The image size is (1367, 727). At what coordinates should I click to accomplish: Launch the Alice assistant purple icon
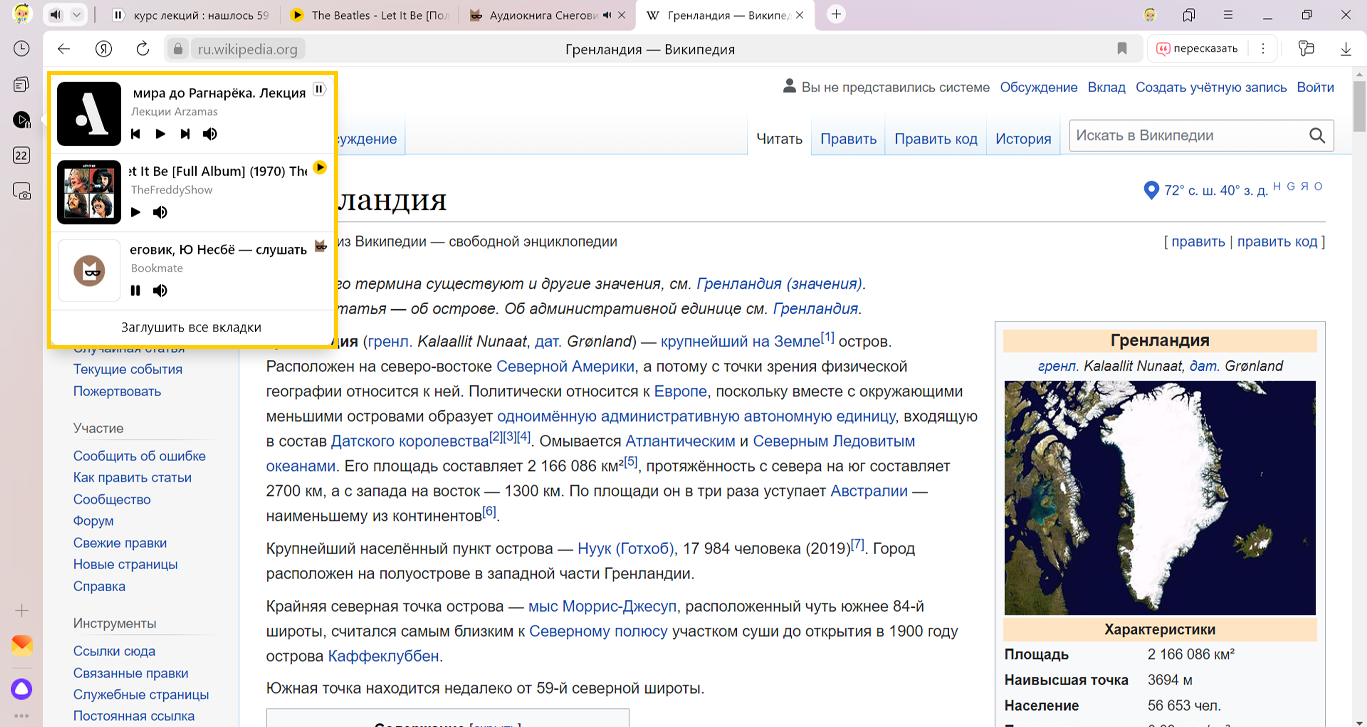click(21, 688)
